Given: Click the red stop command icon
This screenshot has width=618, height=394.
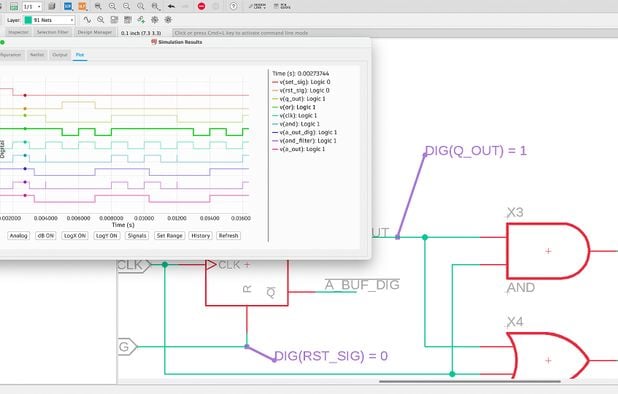Looking at the screenshot, I should [x=201, y=6].
